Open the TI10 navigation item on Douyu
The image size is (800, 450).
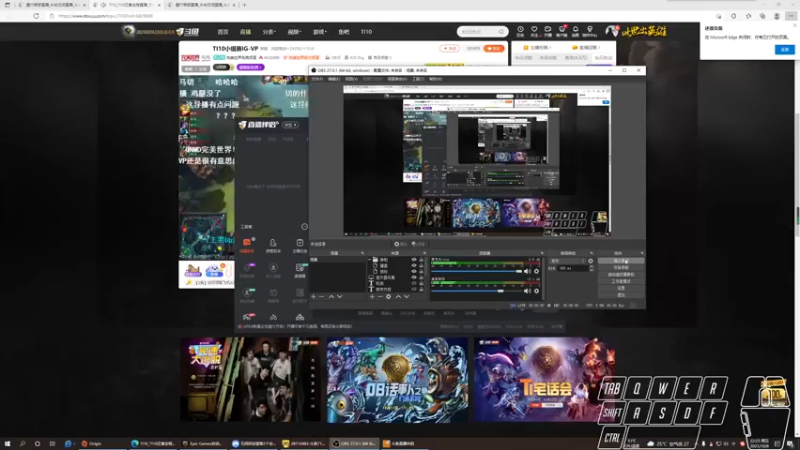[366, 32]
